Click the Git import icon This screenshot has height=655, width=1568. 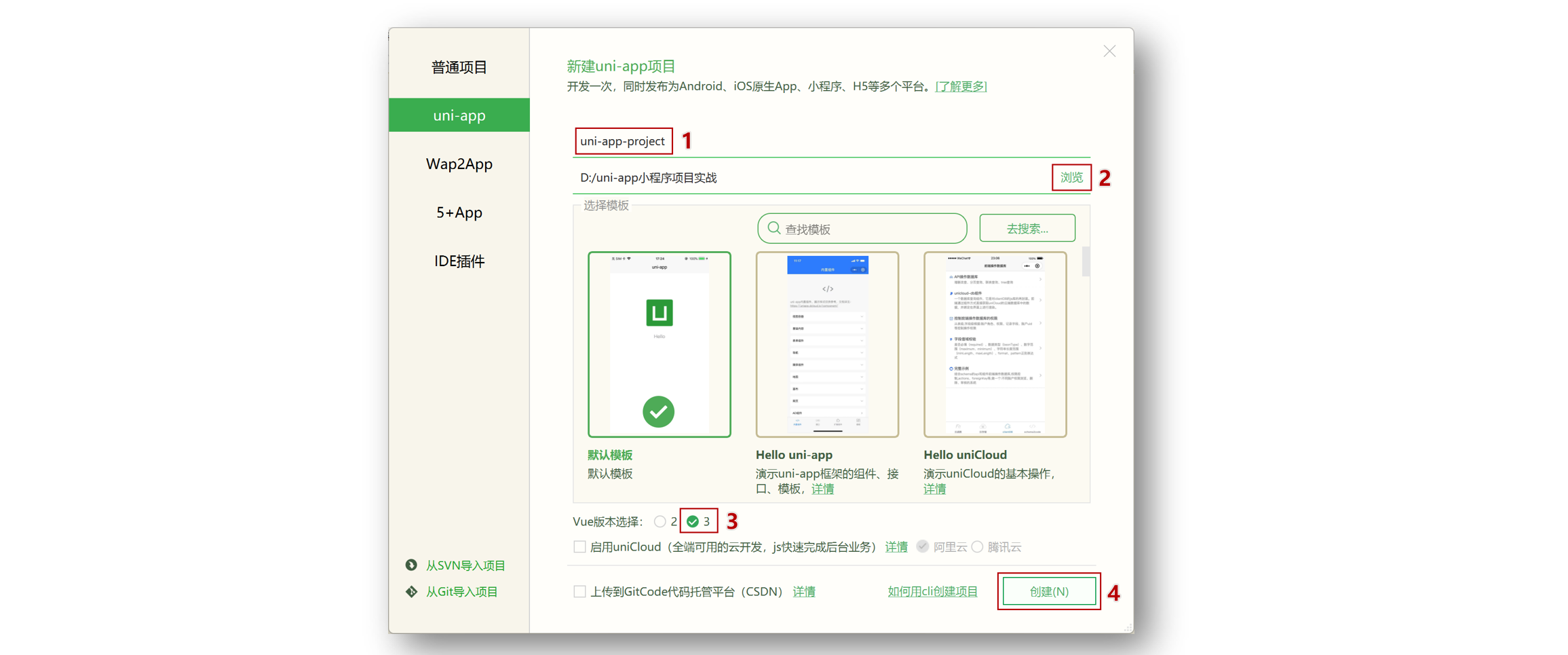[x=412, y=591]
